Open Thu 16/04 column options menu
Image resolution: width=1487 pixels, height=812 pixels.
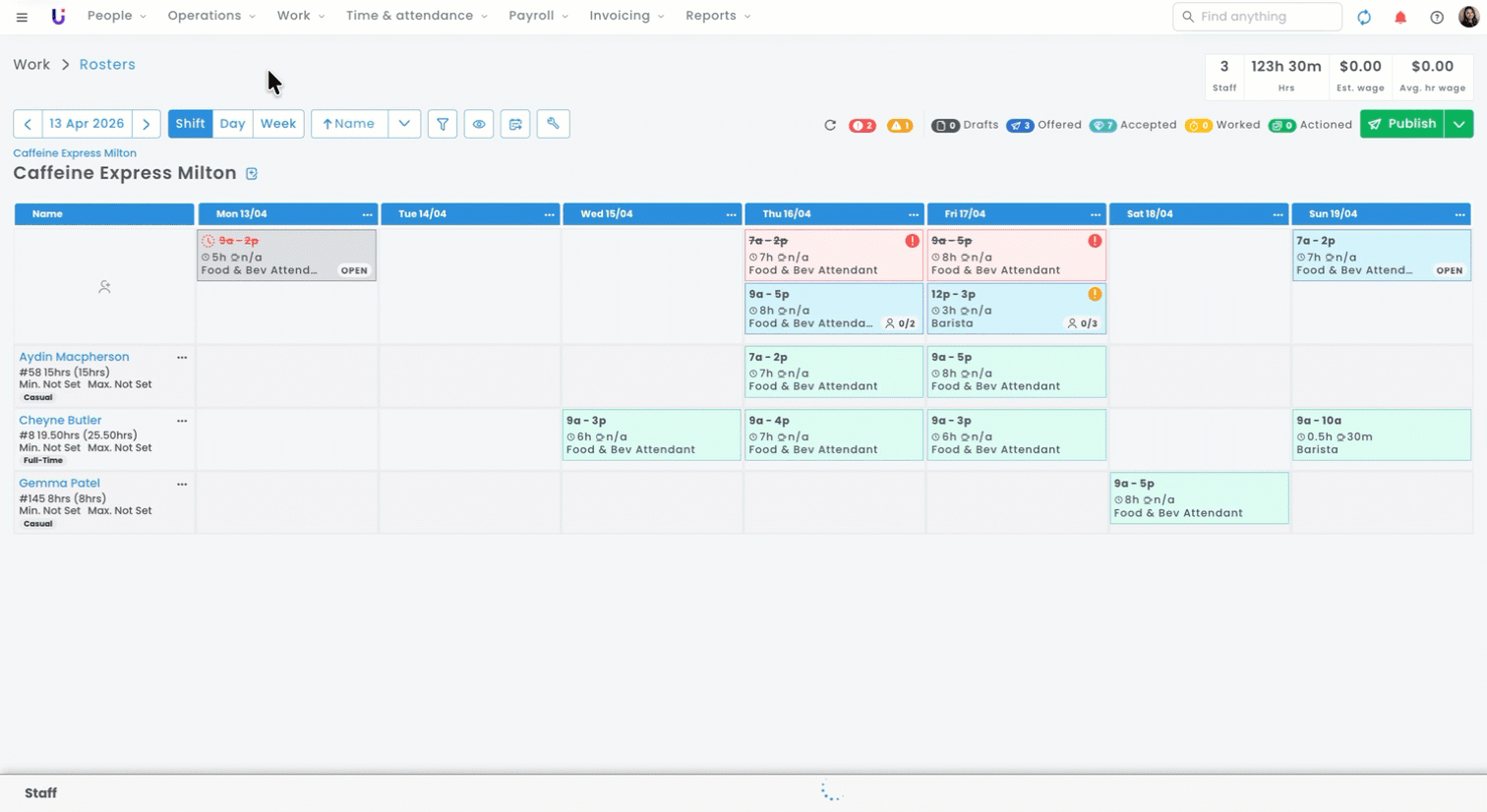[x=913, y=214]
